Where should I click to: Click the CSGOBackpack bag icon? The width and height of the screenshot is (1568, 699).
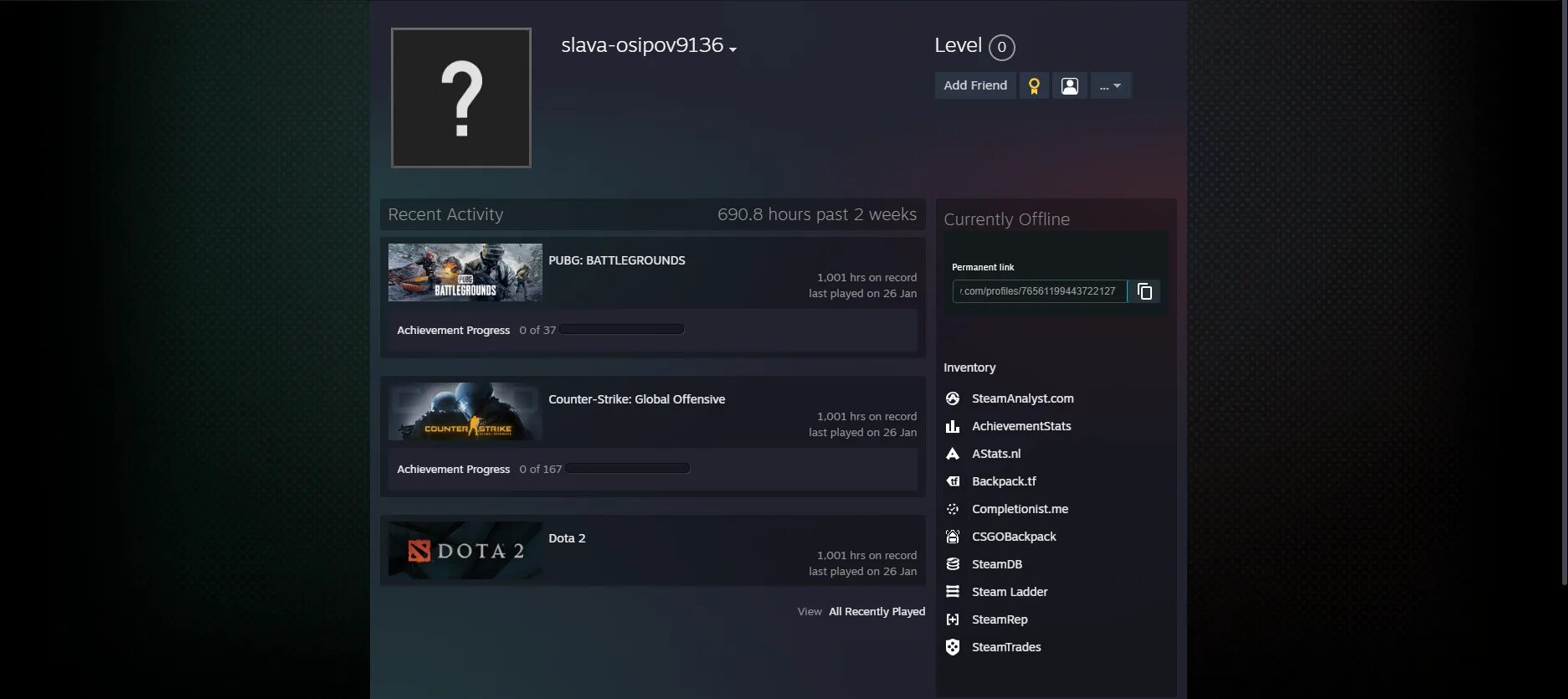pos(953,537)
